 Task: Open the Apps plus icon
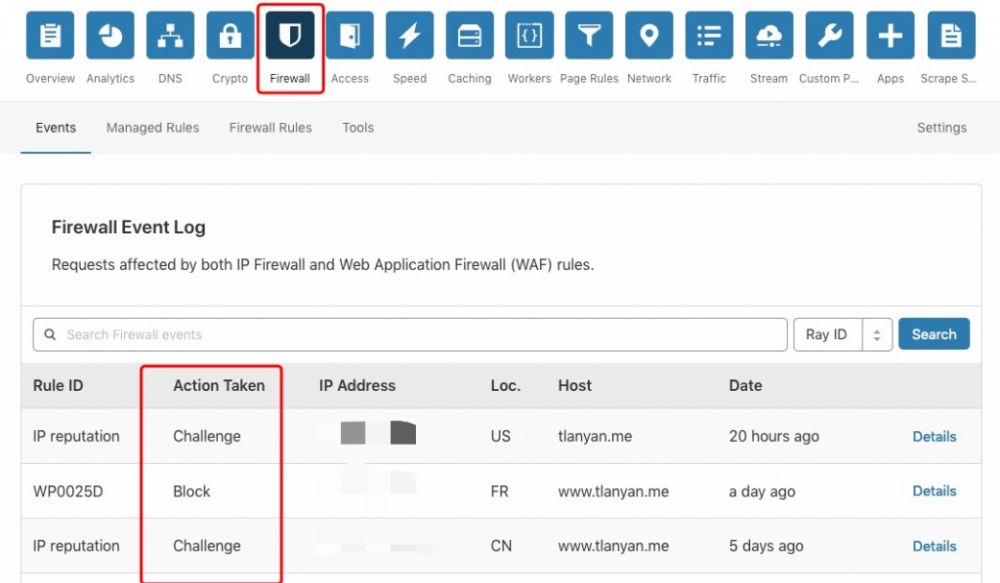pyautogui.click(x=890, y=37)
